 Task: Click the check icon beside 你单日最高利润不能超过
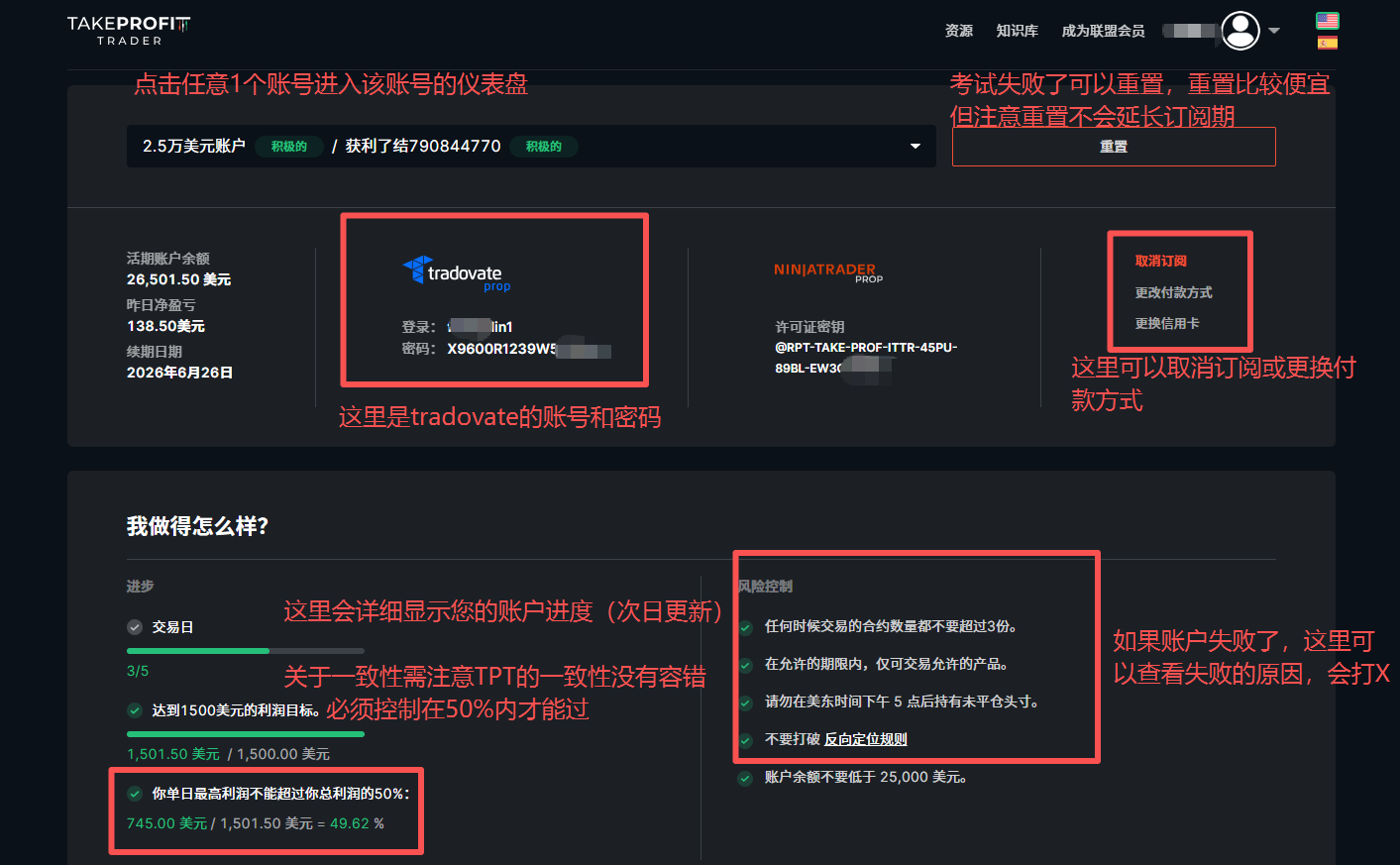135,794
